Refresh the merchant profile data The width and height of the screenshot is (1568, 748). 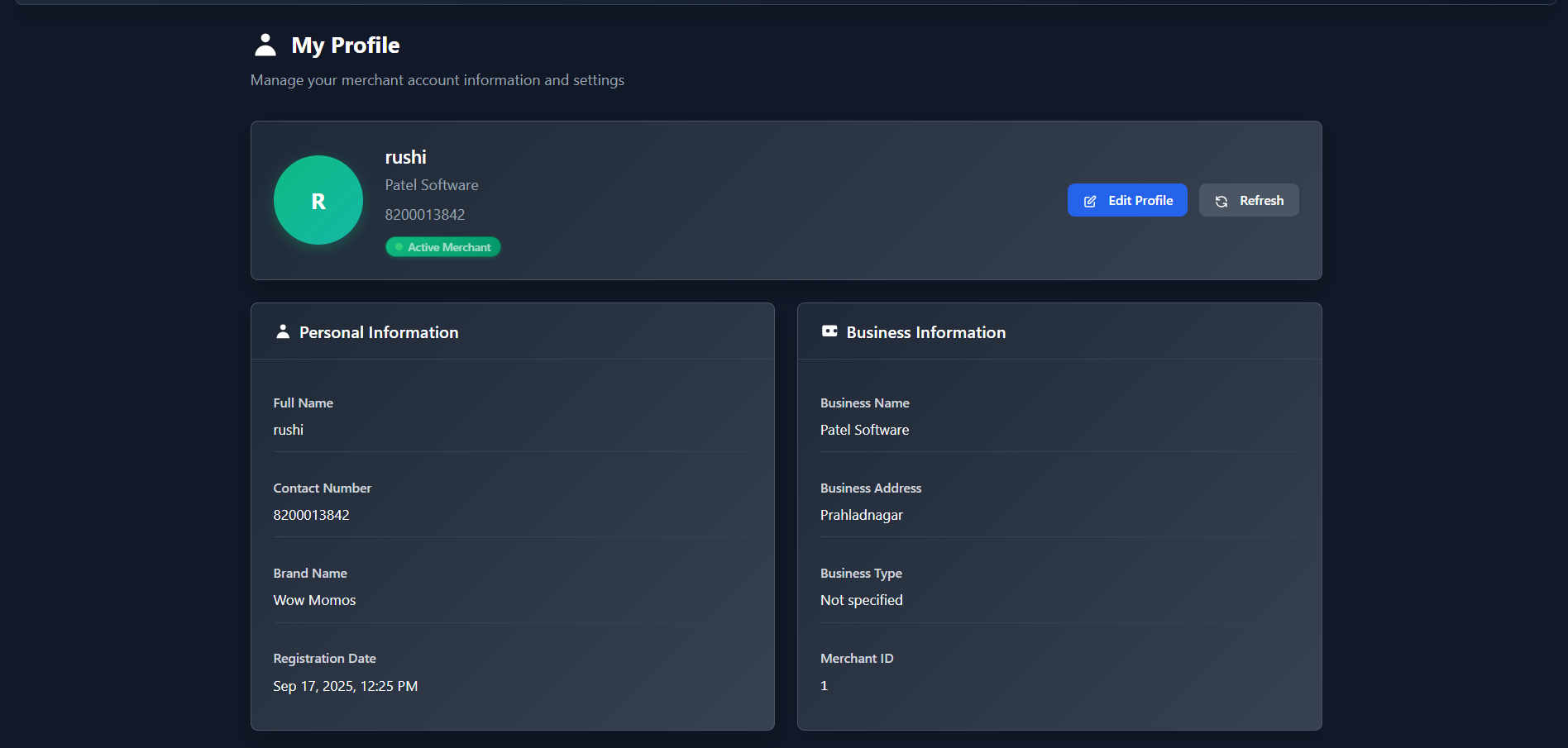(1249, 200)
